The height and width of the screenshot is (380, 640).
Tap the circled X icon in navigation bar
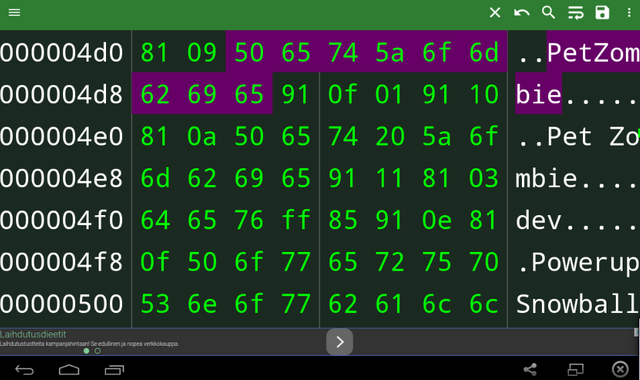point(620,369)
